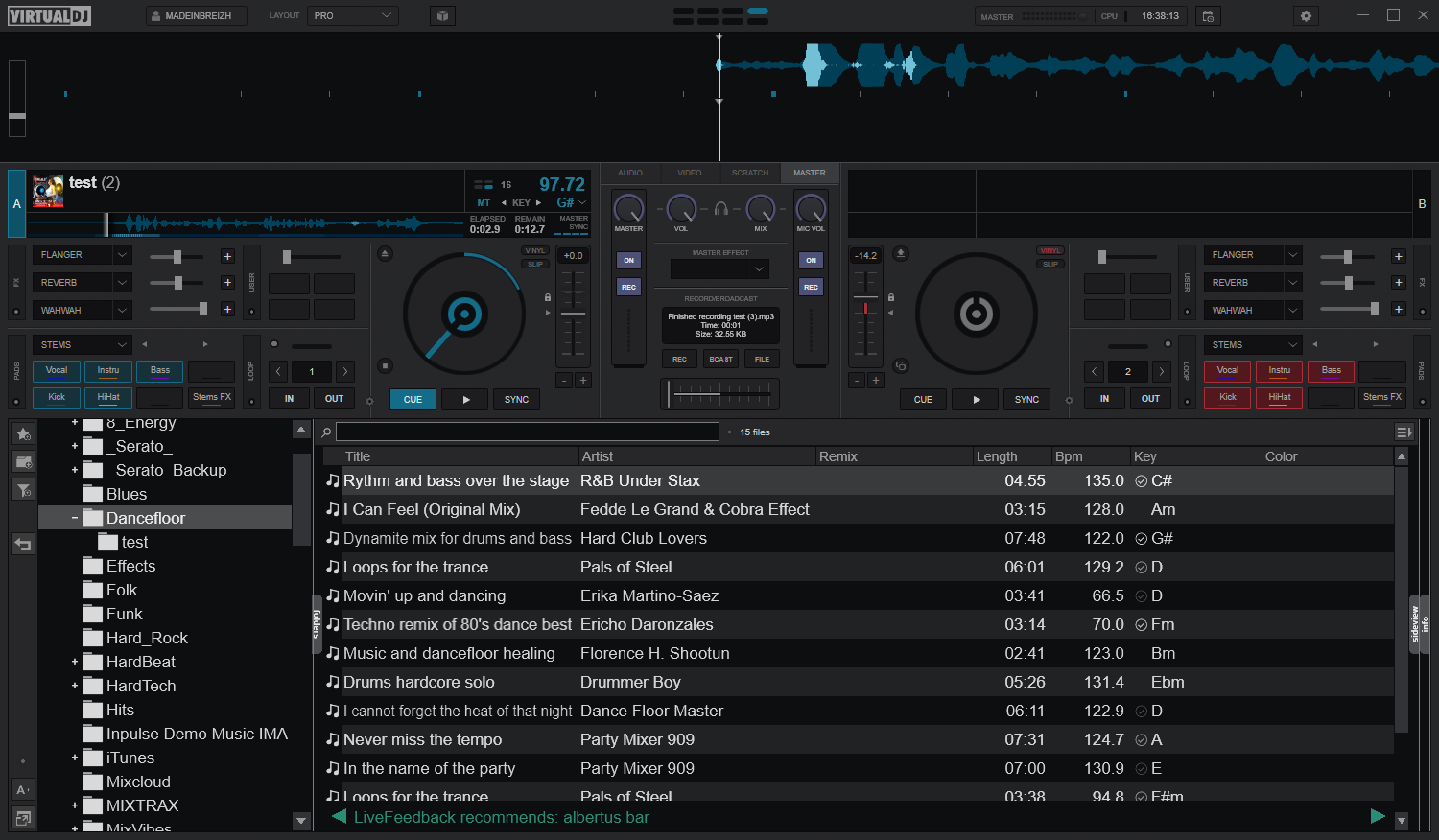Image resolution: width=1439 pixels, height=840 pixels.
Task: Open the vertical folders side tab
Action: click(316, 623)
